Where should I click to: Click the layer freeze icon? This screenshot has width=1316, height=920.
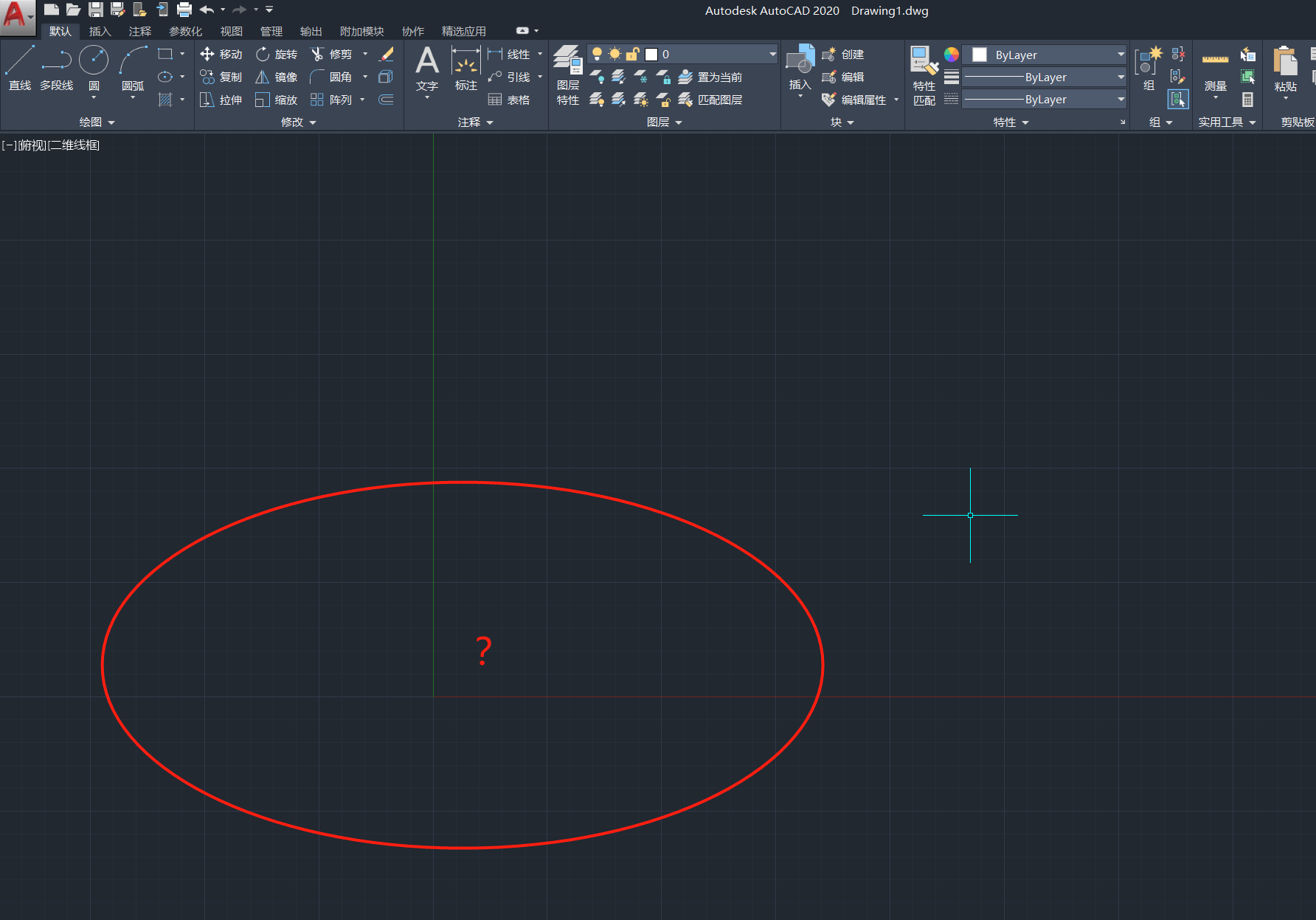(641, 77)
